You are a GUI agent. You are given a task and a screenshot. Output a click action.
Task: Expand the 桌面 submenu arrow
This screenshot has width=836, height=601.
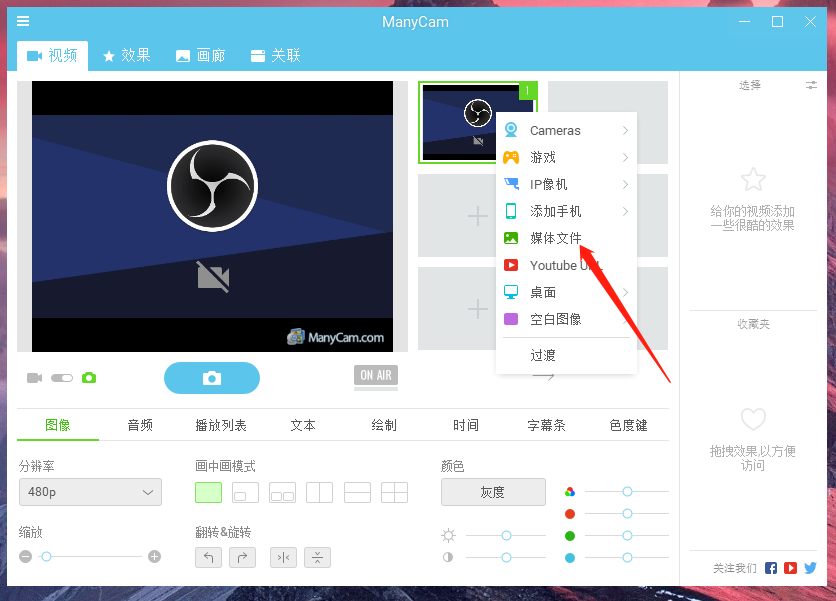625,292
